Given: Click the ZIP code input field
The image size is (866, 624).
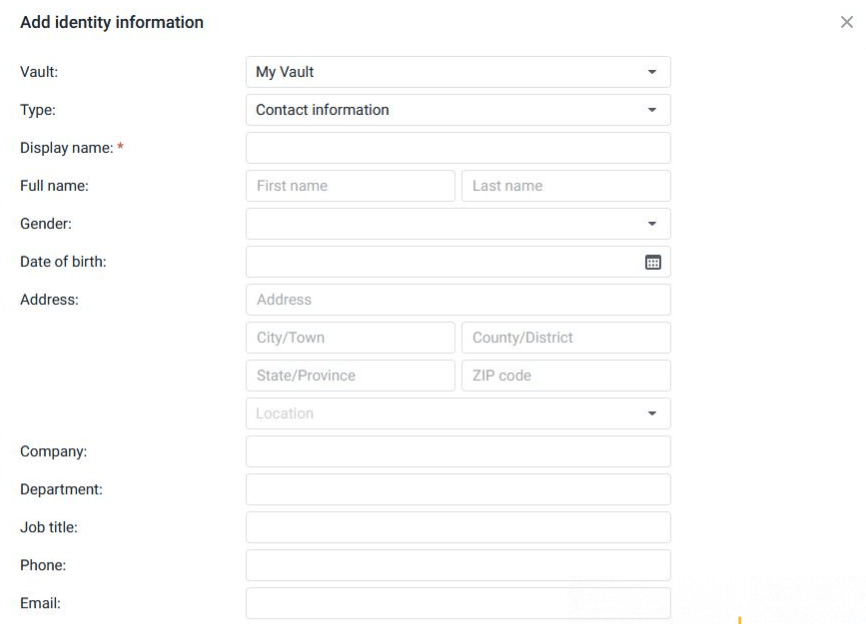Looking at the screenshot, I should click(565, 375).
